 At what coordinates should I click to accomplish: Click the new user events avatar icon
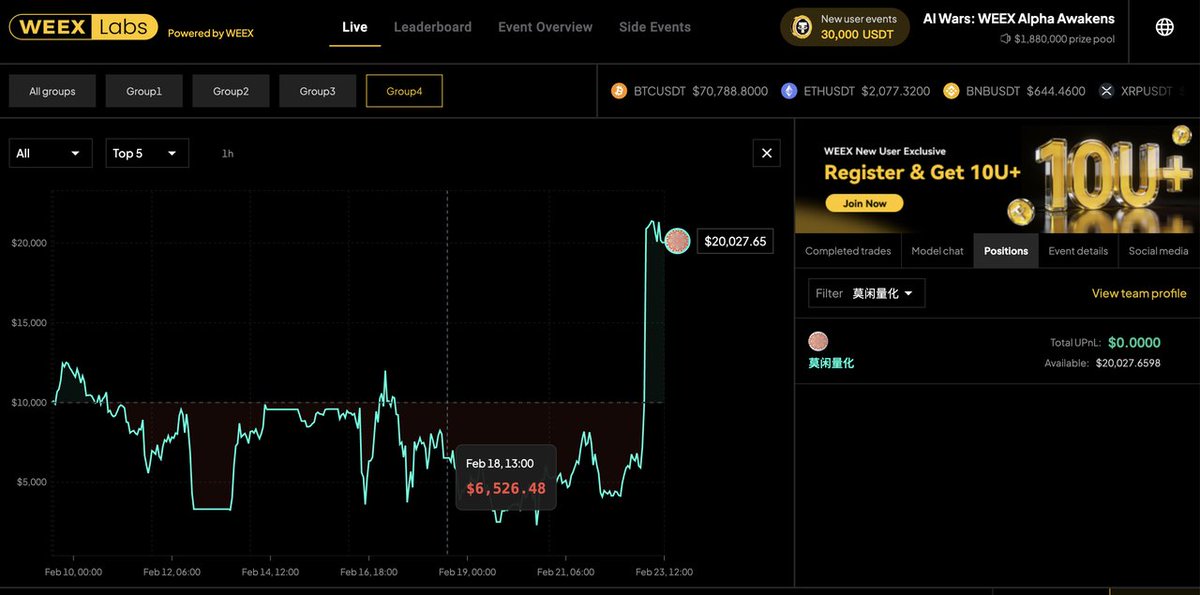pyautogui.click(x=801, y=27)
